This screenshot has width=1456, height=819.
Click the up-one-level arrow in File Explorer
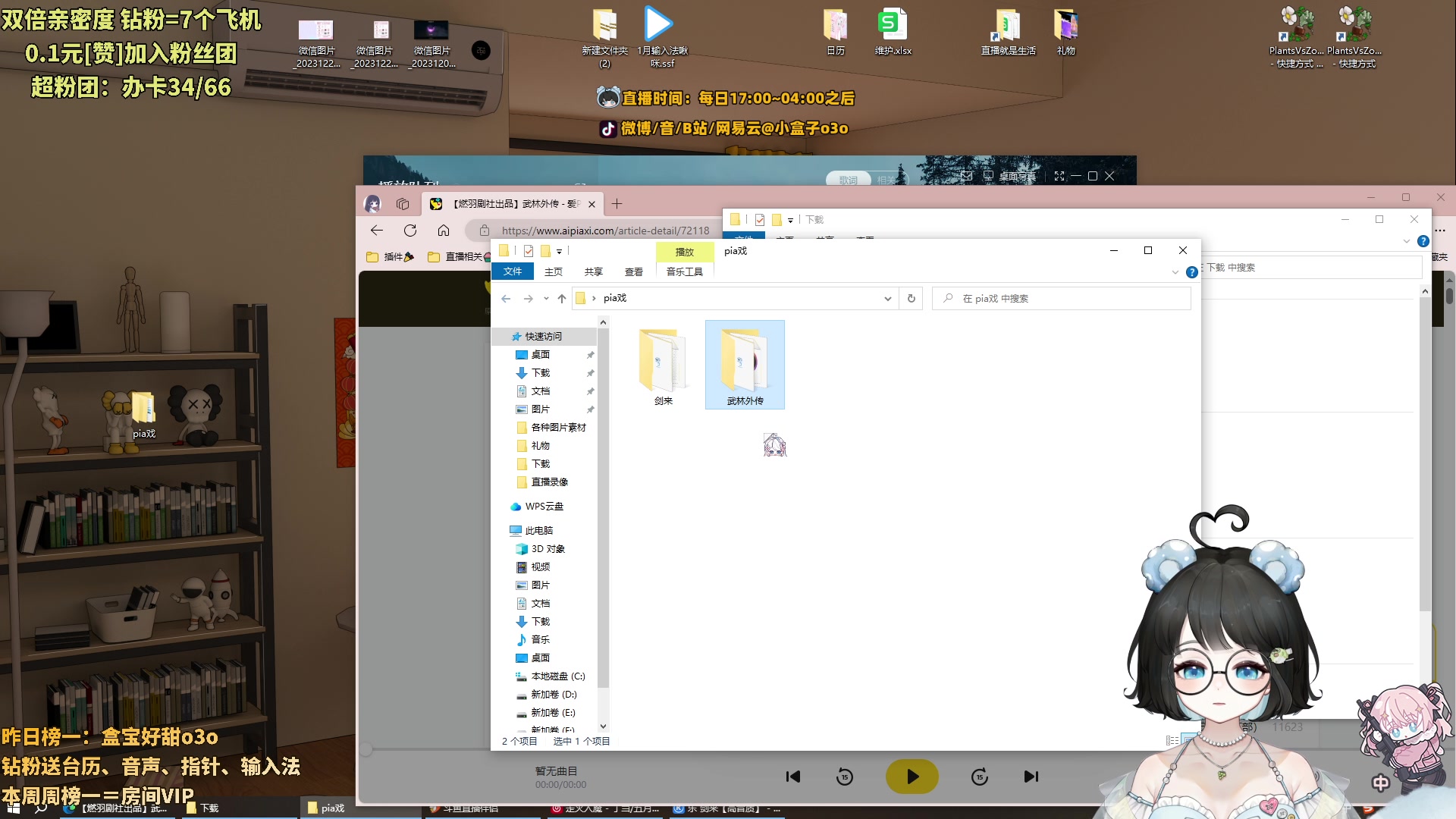561,298
